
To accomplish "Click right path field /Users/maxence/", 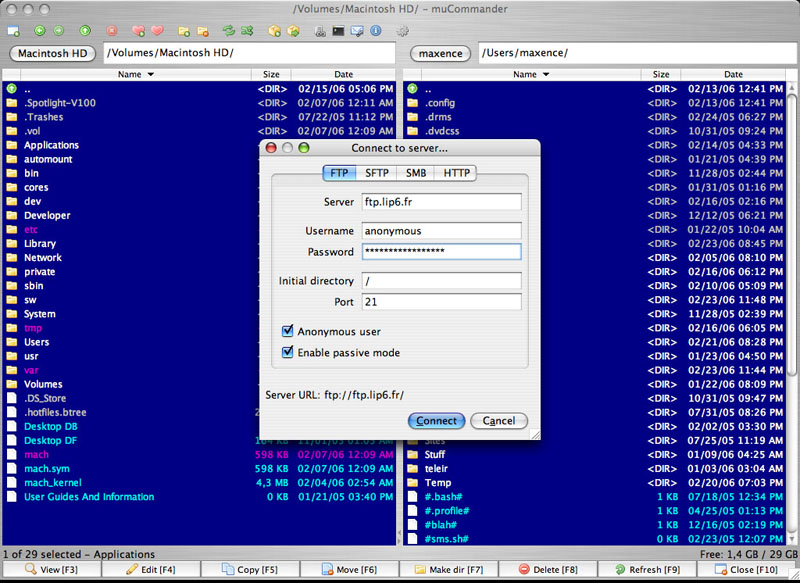I will [637, 53].
